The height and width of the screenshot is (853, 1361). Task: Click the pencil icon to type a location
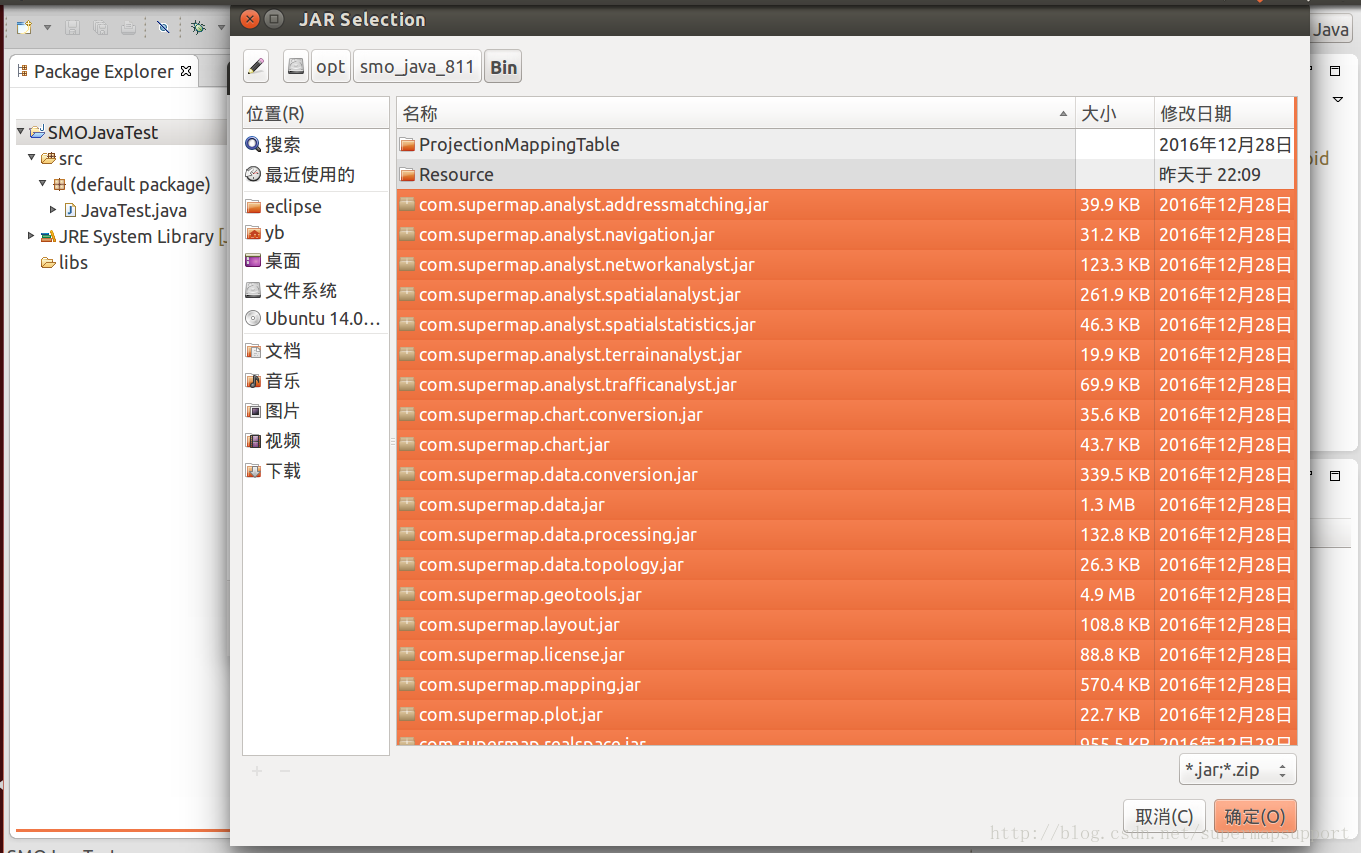coord(256,66)
